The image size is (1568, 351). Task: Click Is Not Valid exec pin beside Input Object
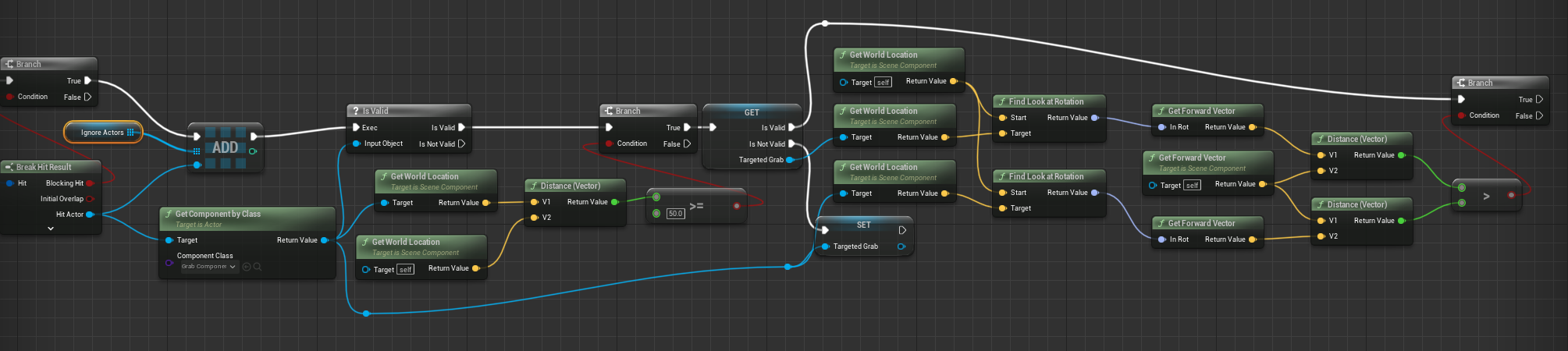(x=461, y=144)
